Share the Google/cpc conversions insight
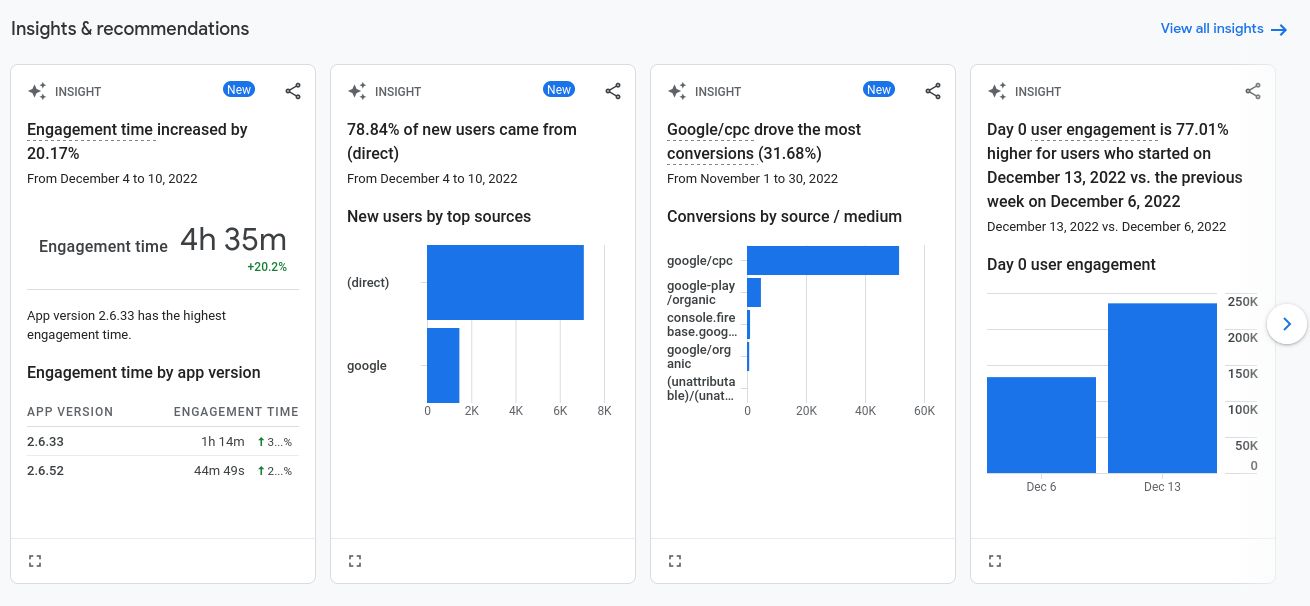1310x606 pixels. pos(933,91)
